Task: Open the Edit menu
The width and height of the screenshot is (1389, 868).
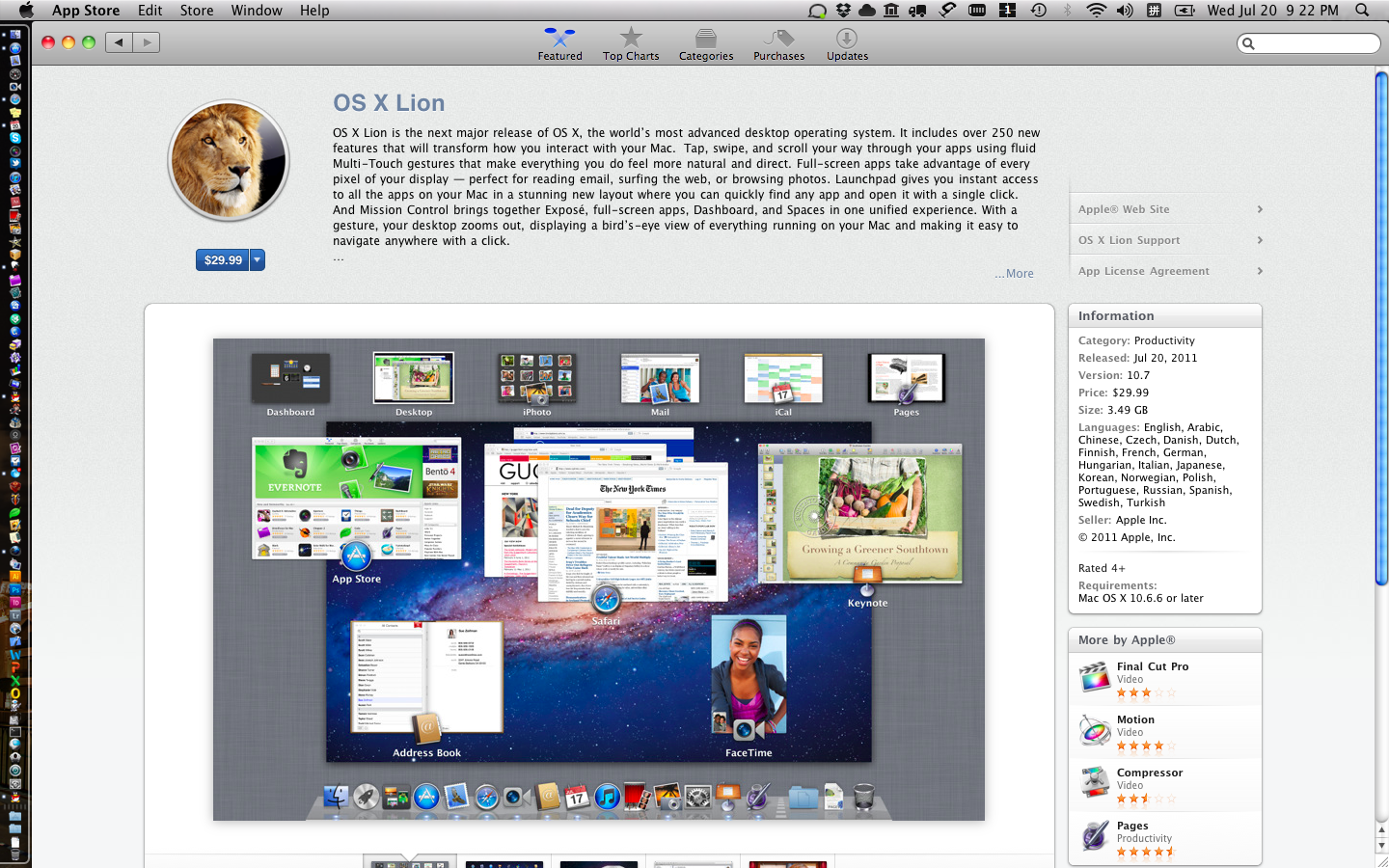Action: pos(150,10)
